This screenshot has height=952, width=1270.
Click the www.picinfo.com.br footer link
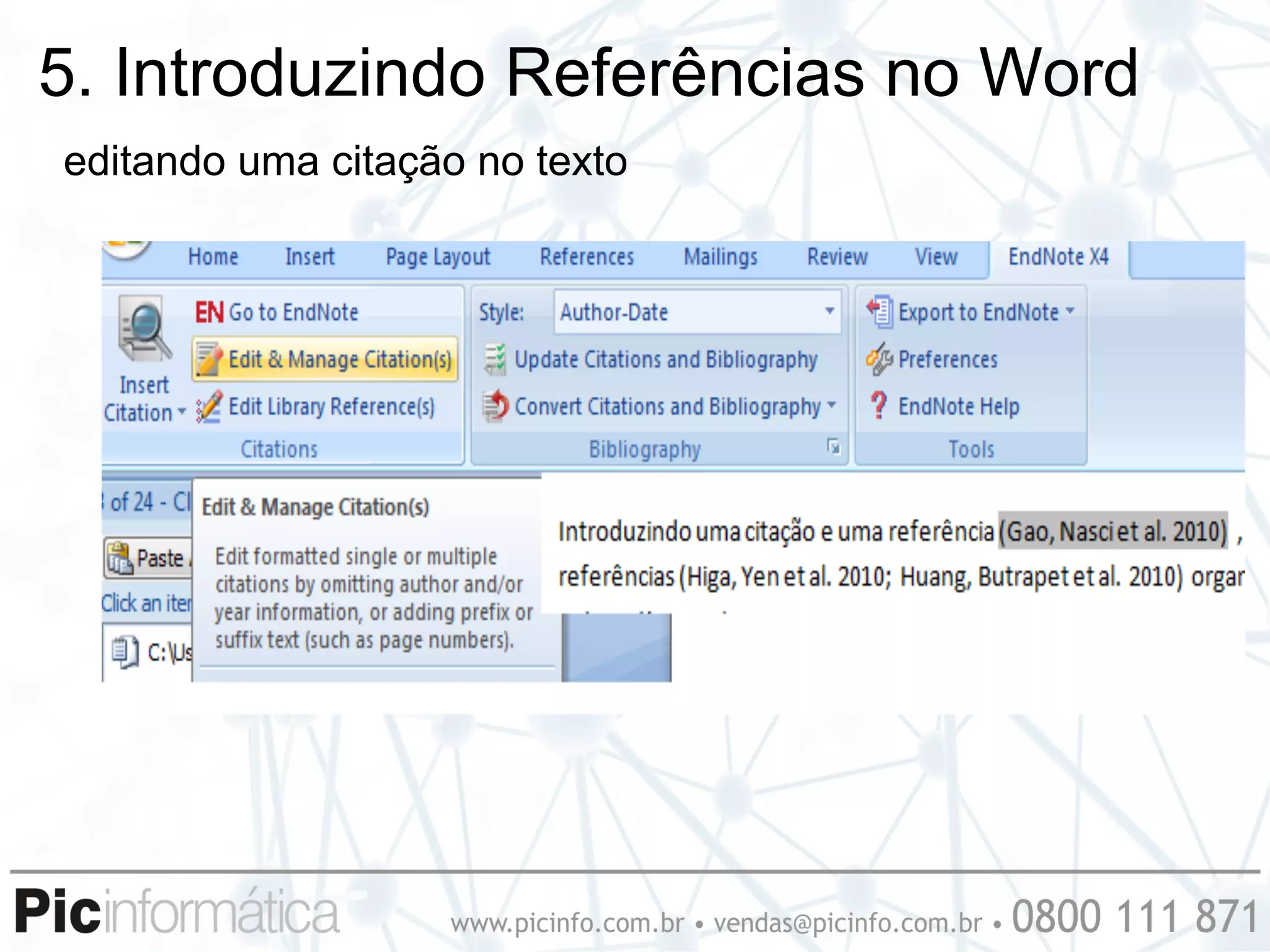click(567, 923)
